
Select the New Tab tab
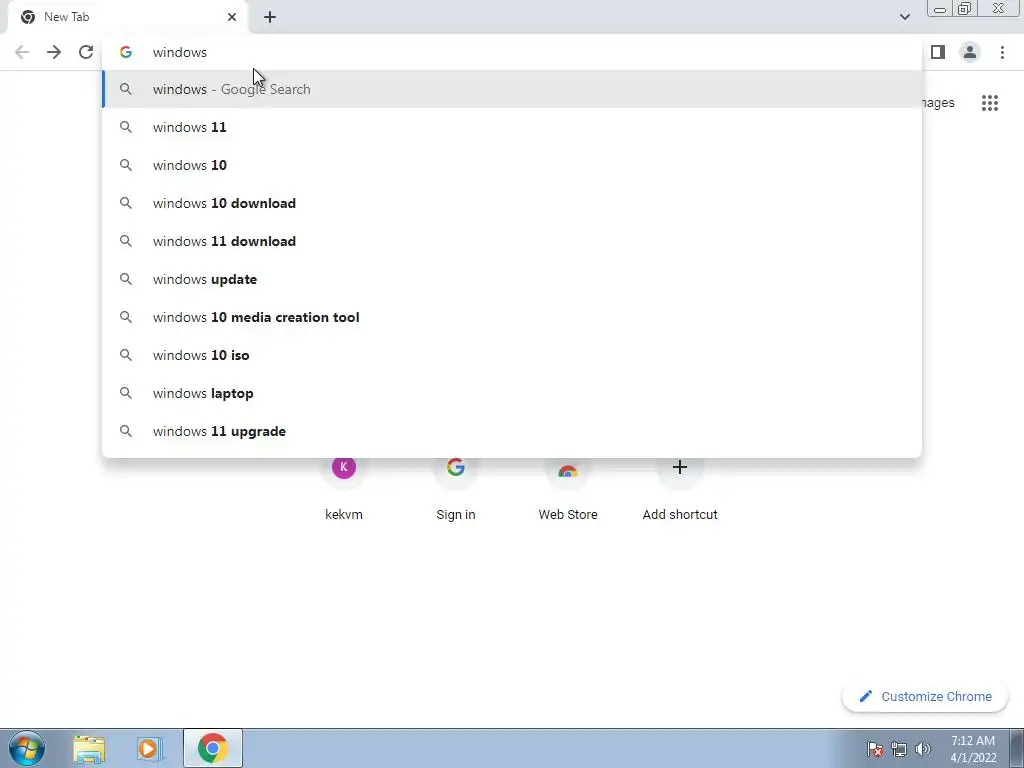click(128, 17)
